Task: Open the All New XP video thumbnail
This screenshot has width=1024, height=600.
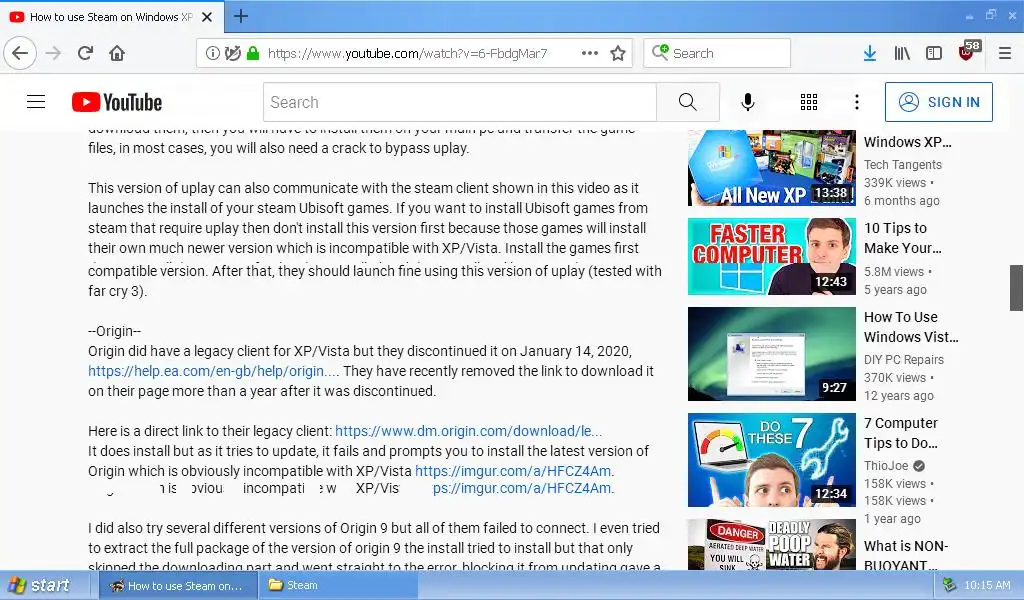Action: click(x=771, y=168)
